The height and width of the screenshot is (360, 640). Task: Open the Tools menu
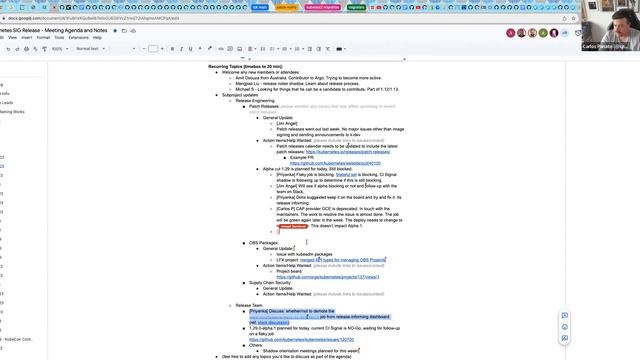pos(59,38)
